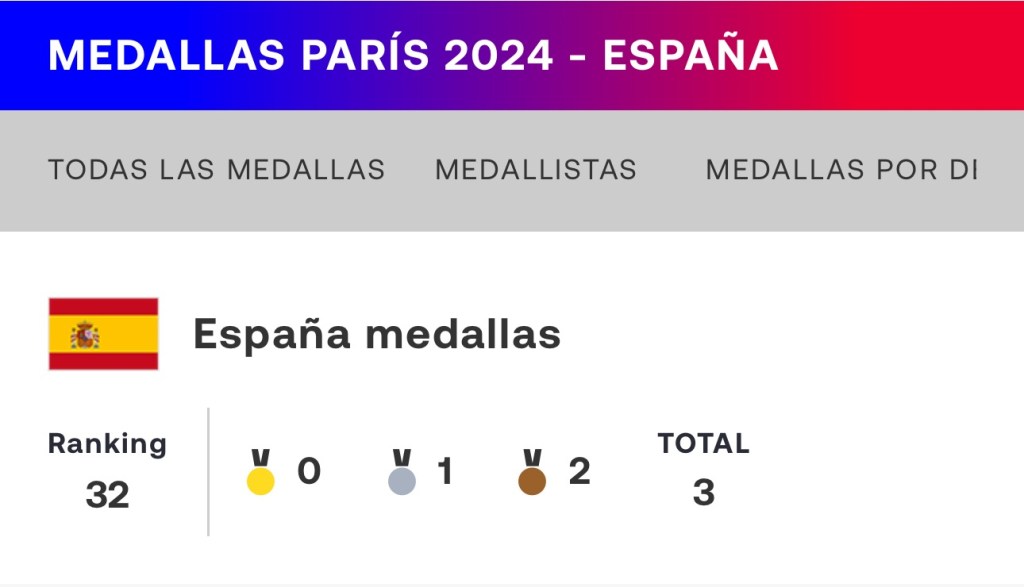Click the Spain flag icon
The width and height of the screenshot is (1024, 587).
click(104, 334)
